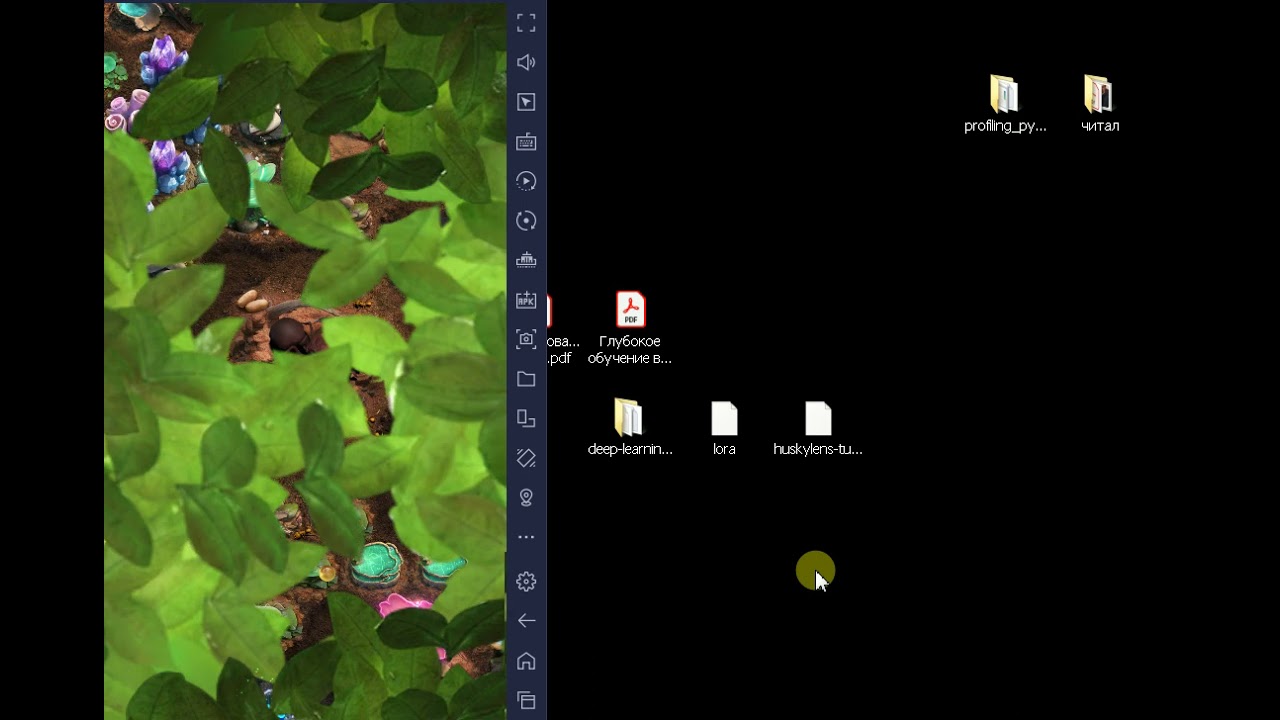Click the install APK icon

(x=526, y=300)
